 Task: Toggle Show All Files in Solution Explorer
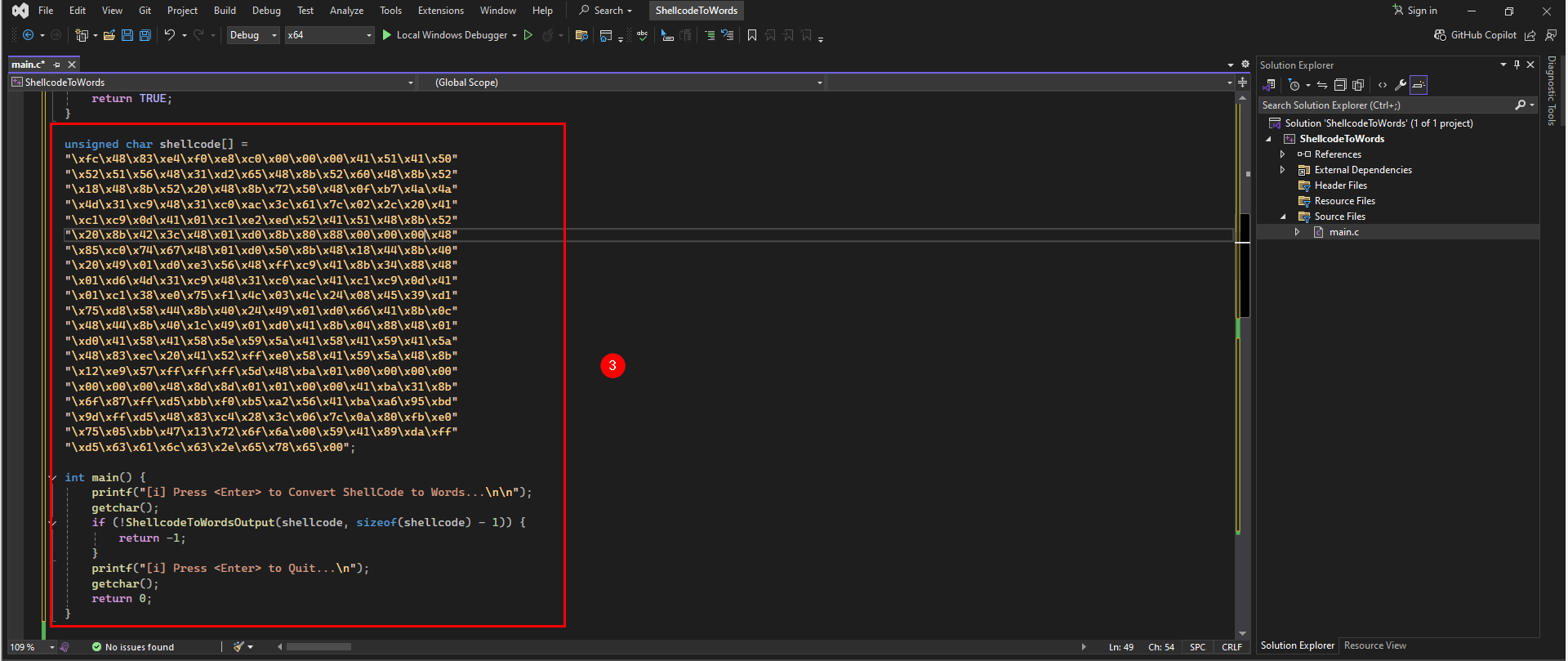click(1358, 85)
